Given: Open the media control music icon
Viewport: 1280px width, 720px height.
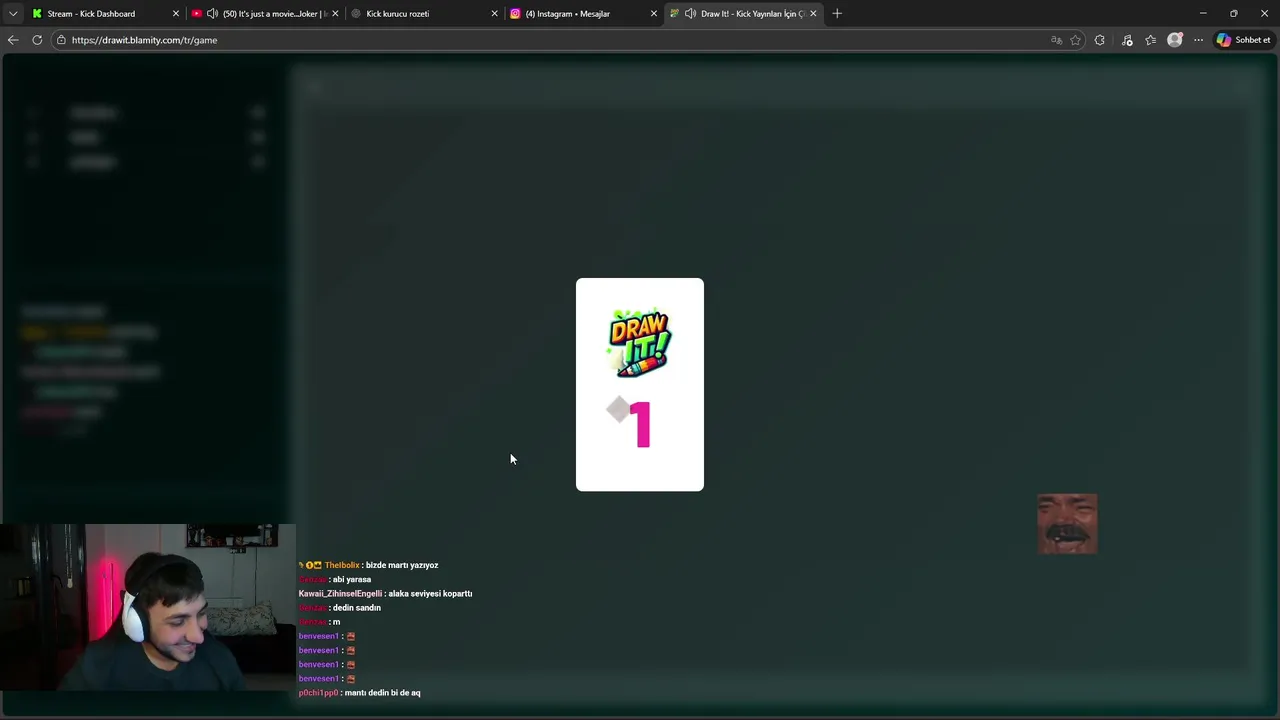Looking at the screenshot, I should 1127,40.
